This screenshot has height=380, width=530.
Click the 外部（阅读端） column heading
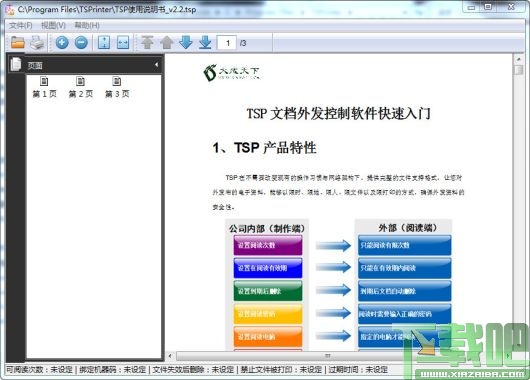(x=407, y=228)
